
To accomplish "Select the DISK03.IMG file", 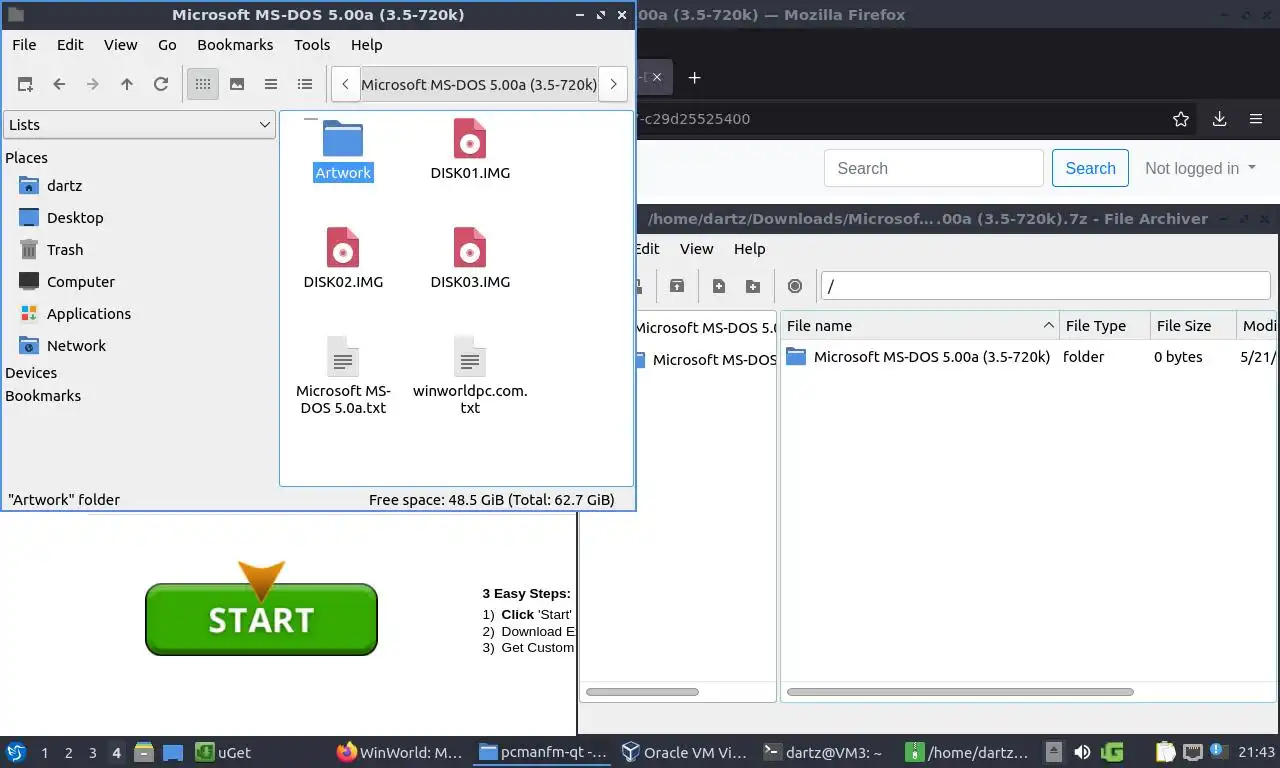I will 470,259.
